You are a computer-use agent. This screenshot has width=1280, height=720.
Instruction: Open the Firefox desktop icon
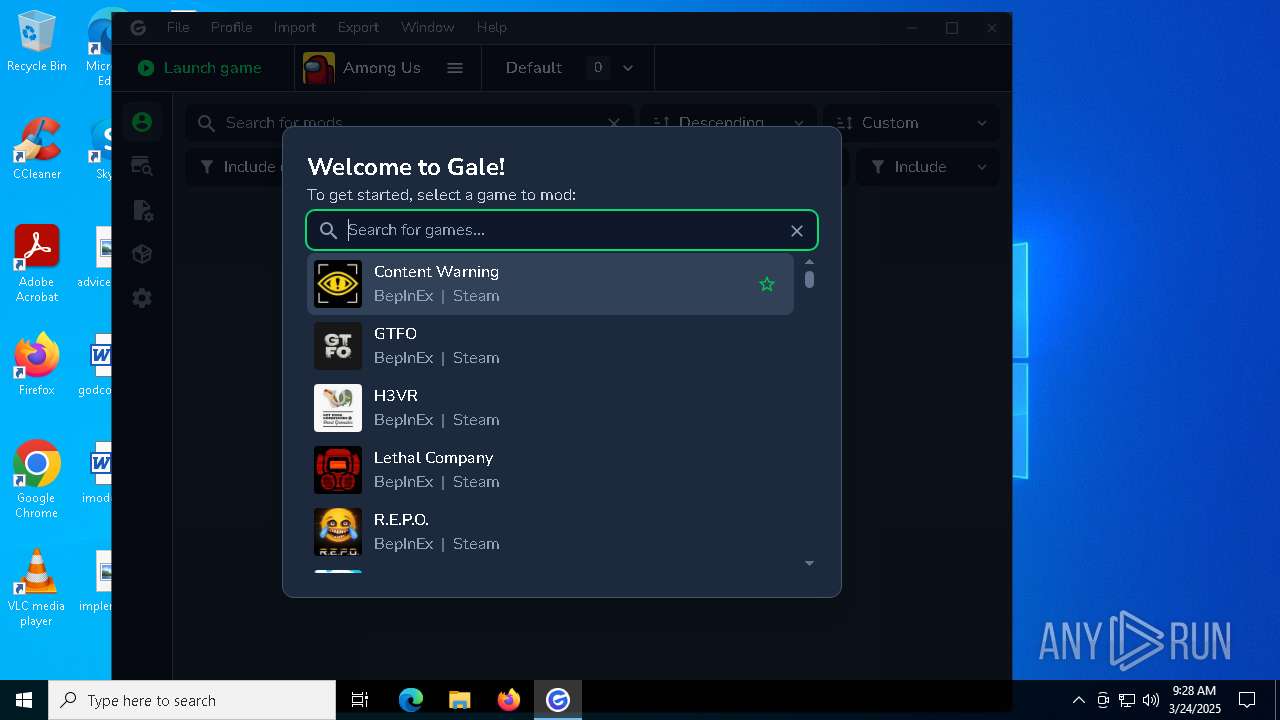pyautogui.click(x=37, y=365)
